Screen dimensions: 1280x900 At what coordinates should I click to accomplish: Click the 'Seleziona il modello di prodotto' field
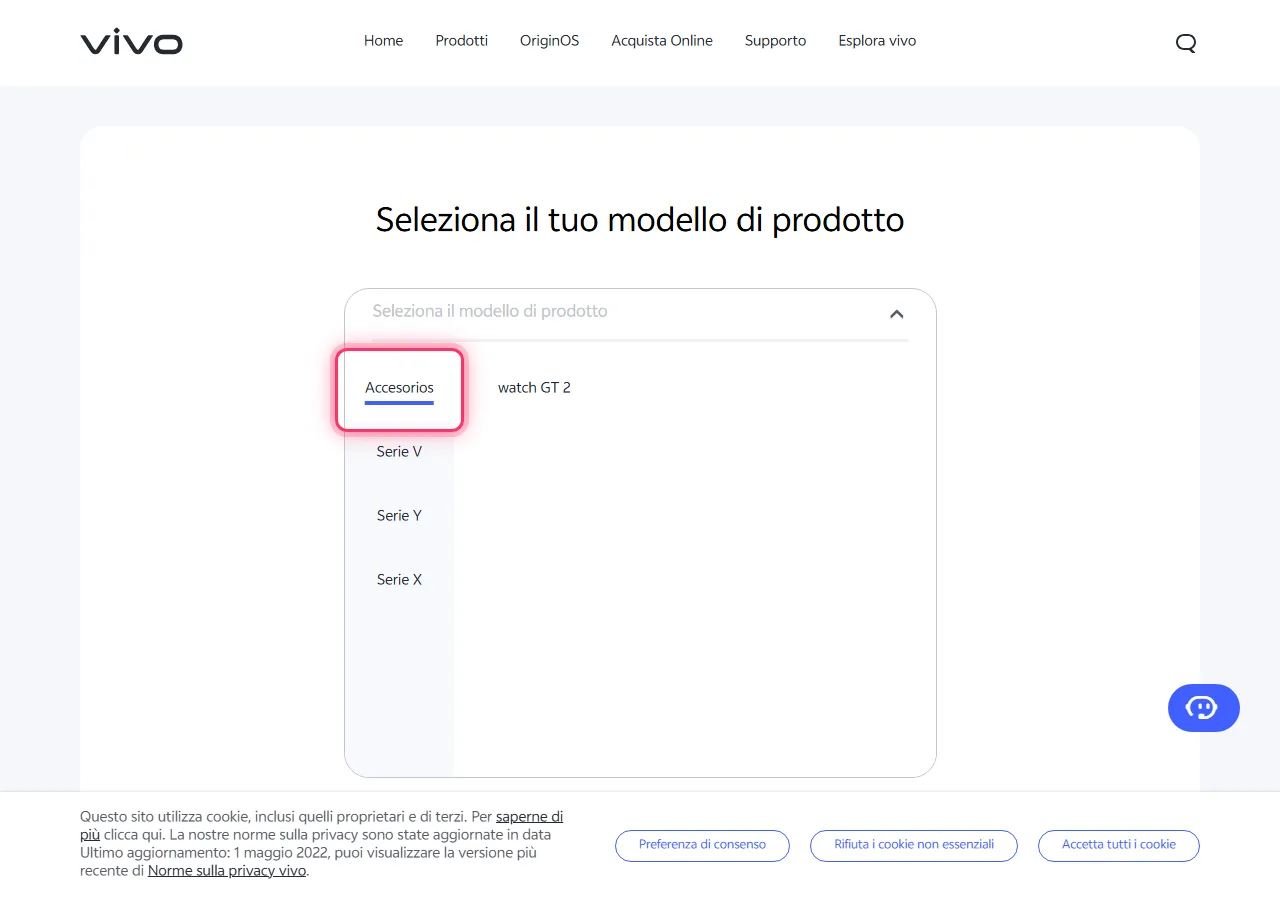pos(640,312)
